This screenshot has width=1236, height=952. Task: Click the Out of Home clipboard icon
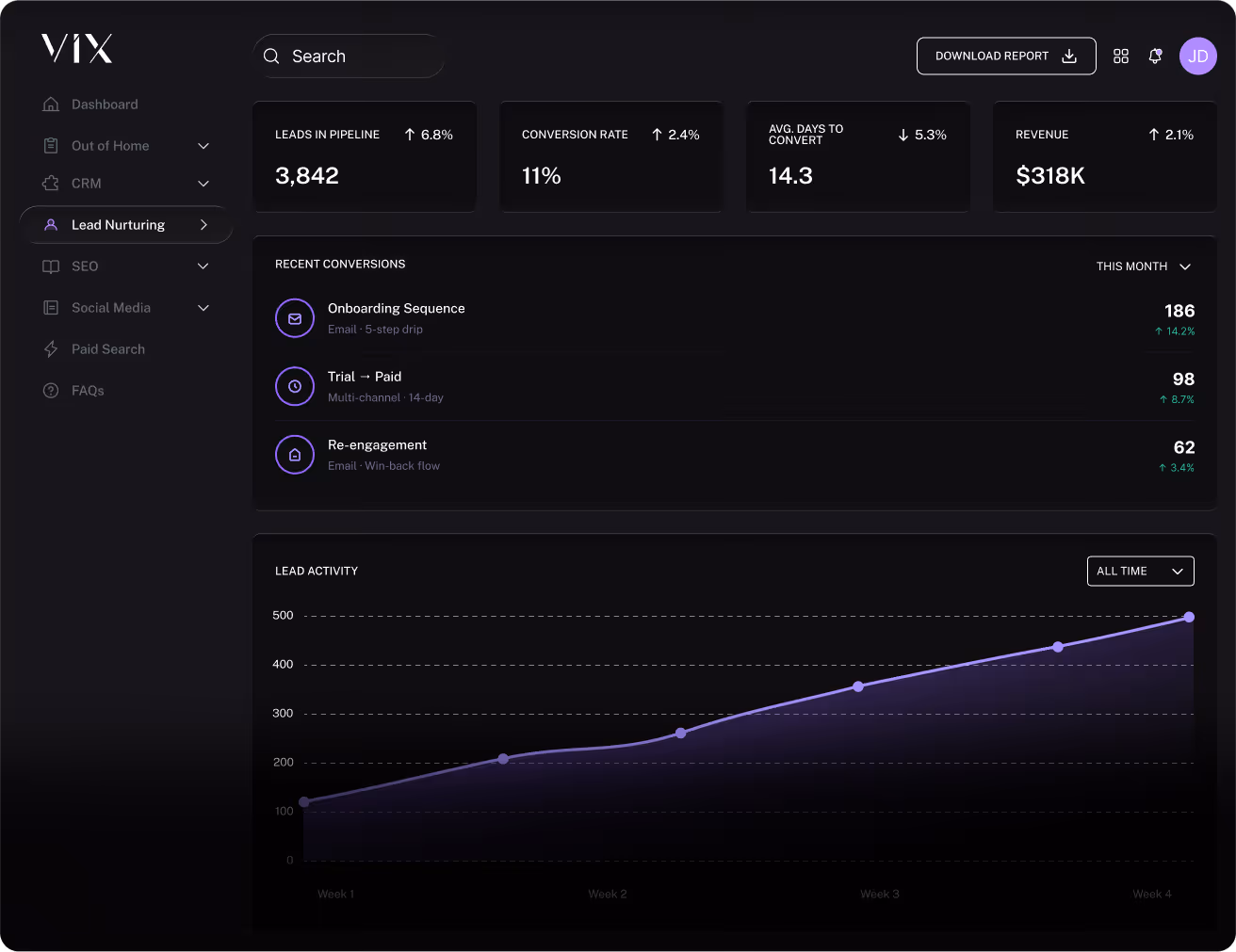click(x=51, y=146)
